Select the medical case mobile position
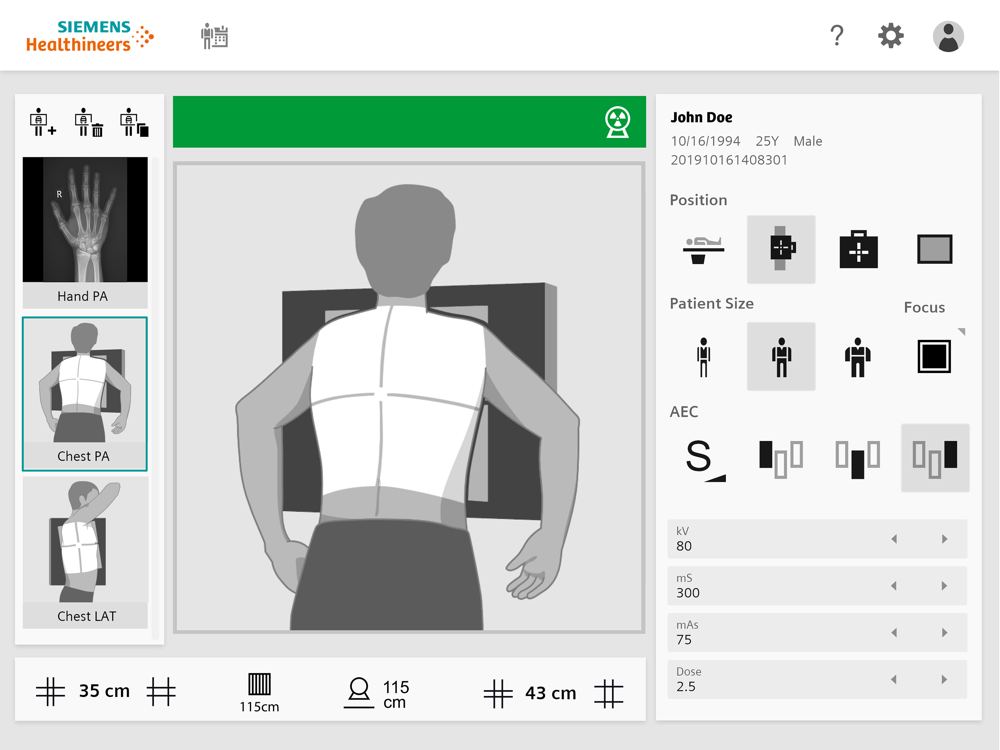1000x750 pixels. (x=858, y=249)
